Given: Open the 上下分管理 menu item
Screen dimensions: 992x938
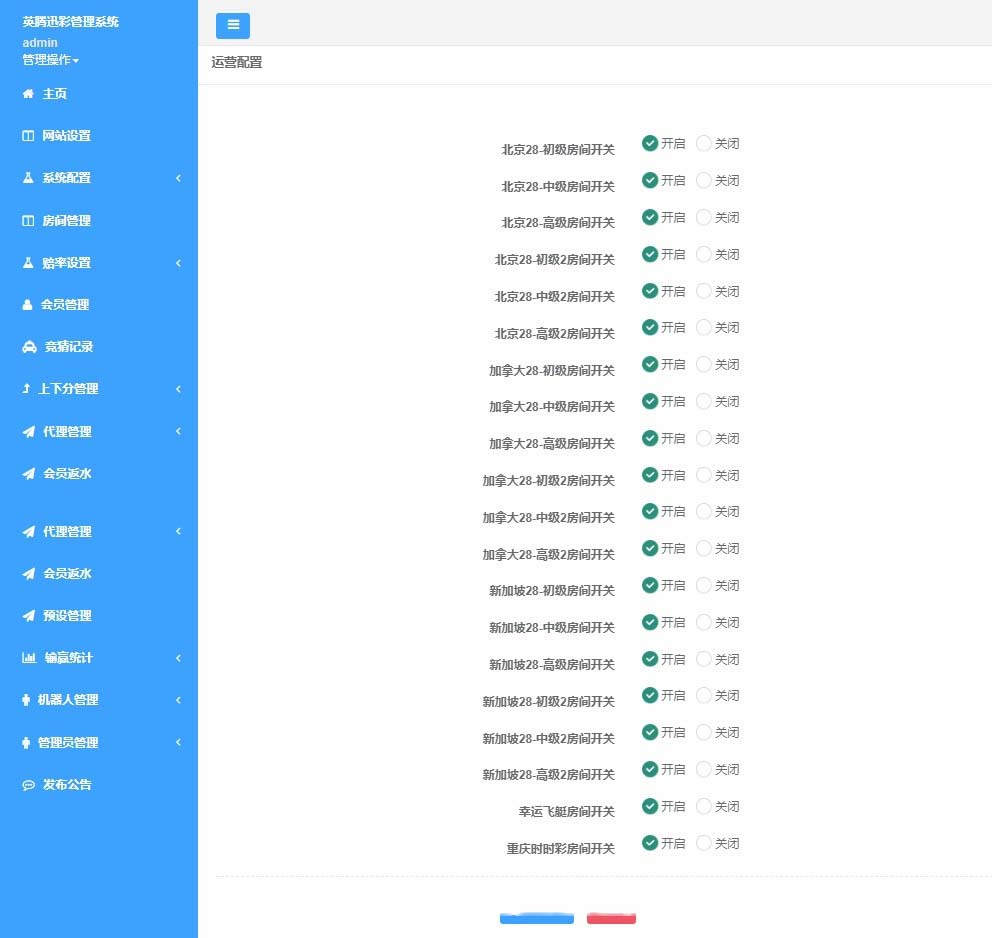Looking at the screenshot, I should click(68, 389).
